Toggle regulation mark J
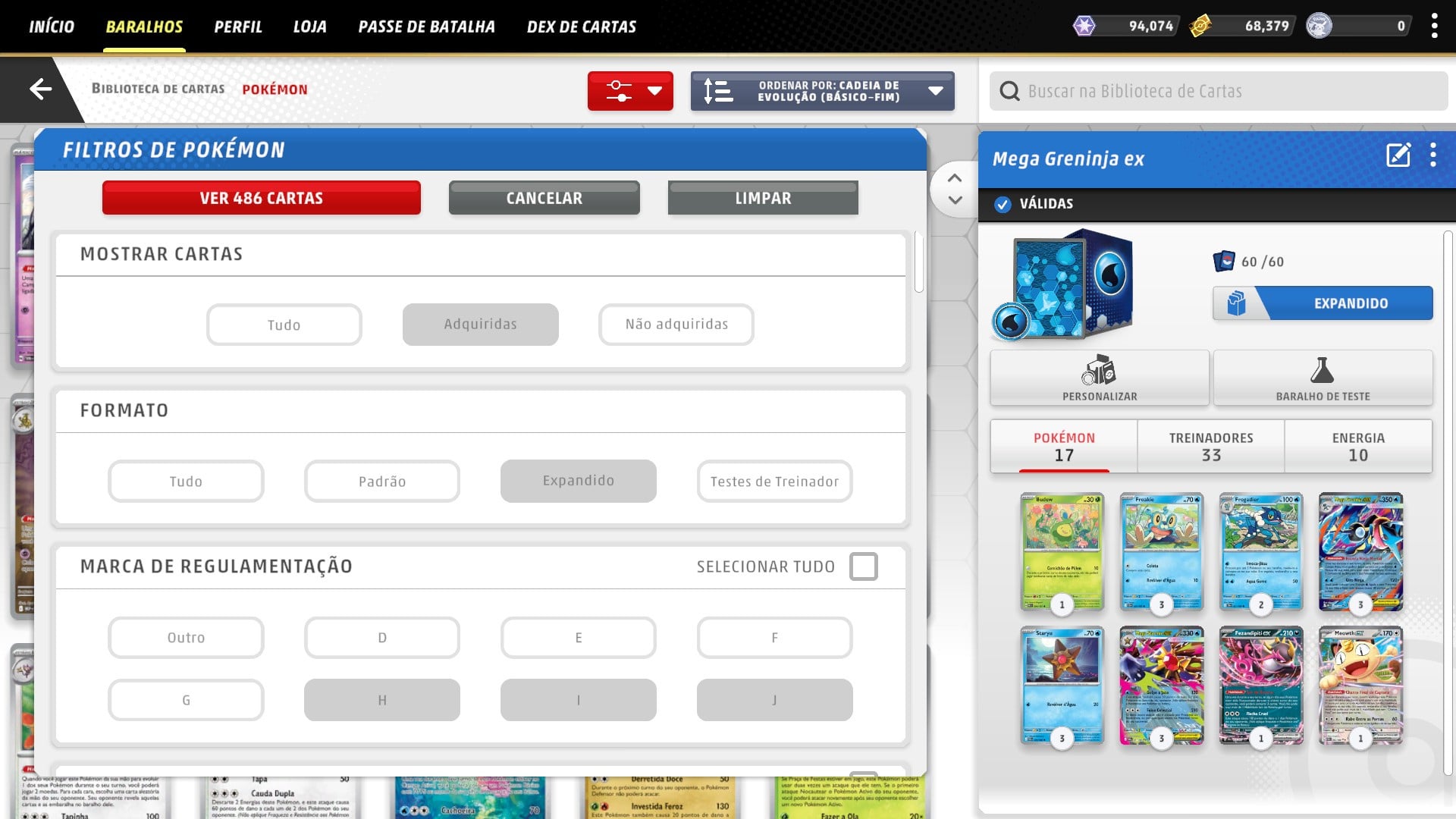 (775, 700)
